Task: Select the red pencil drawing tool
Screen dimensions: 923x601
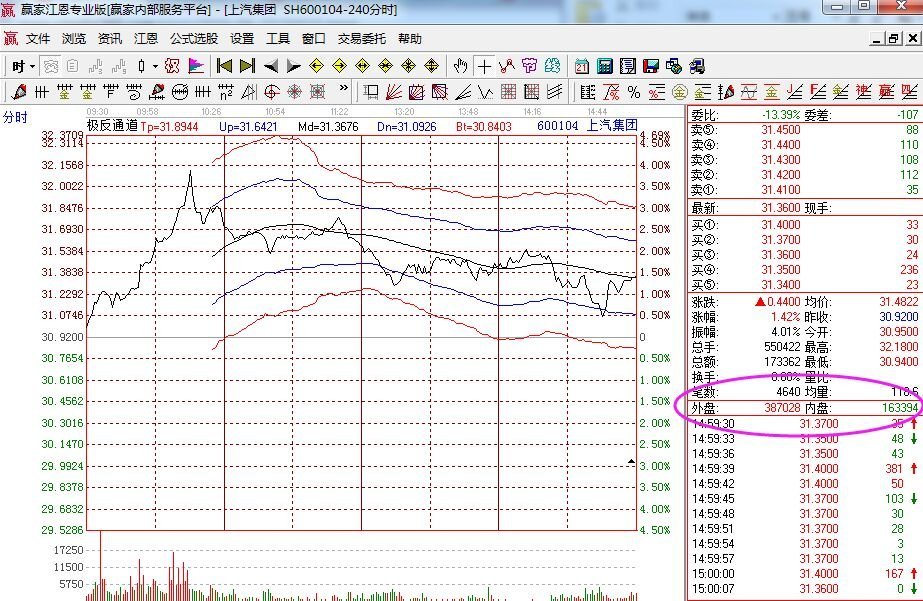Action: [19, 92]
